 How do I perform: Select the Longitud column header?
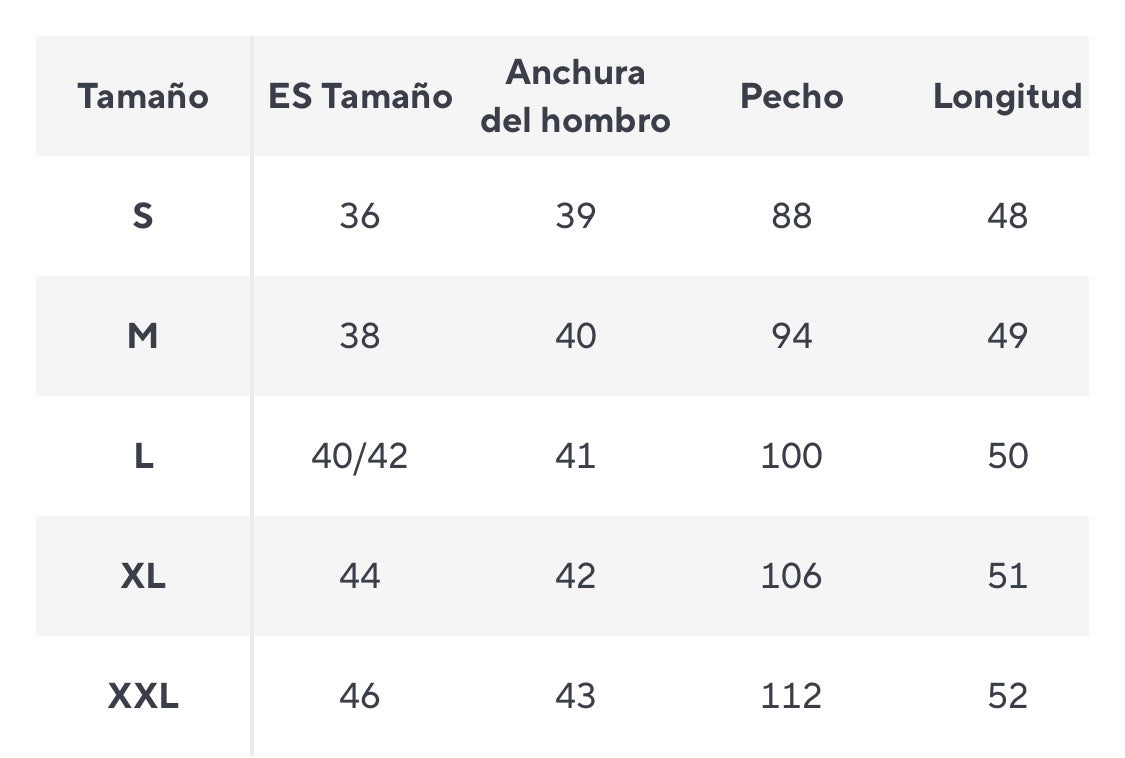point(1007,96)
